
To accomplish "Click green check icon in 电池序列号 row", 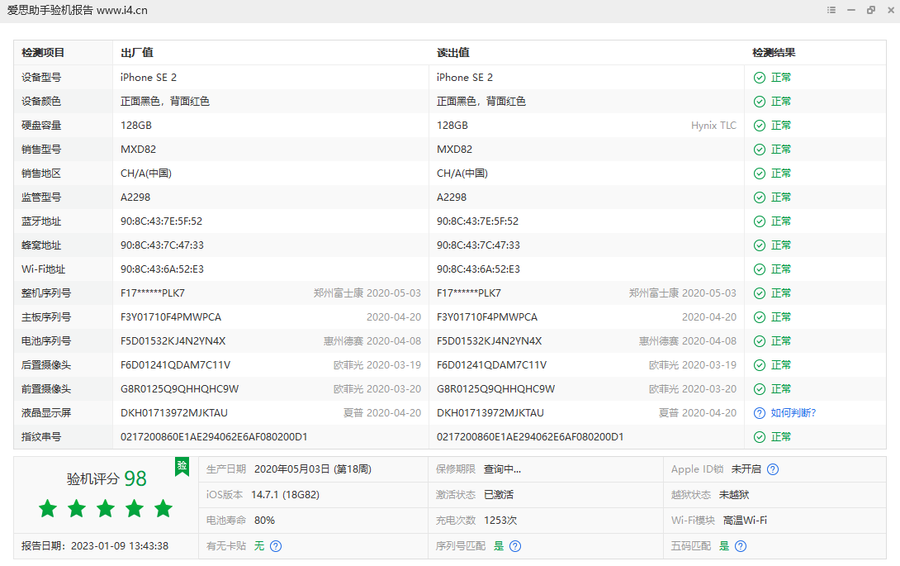I will (x=759, y=342).
